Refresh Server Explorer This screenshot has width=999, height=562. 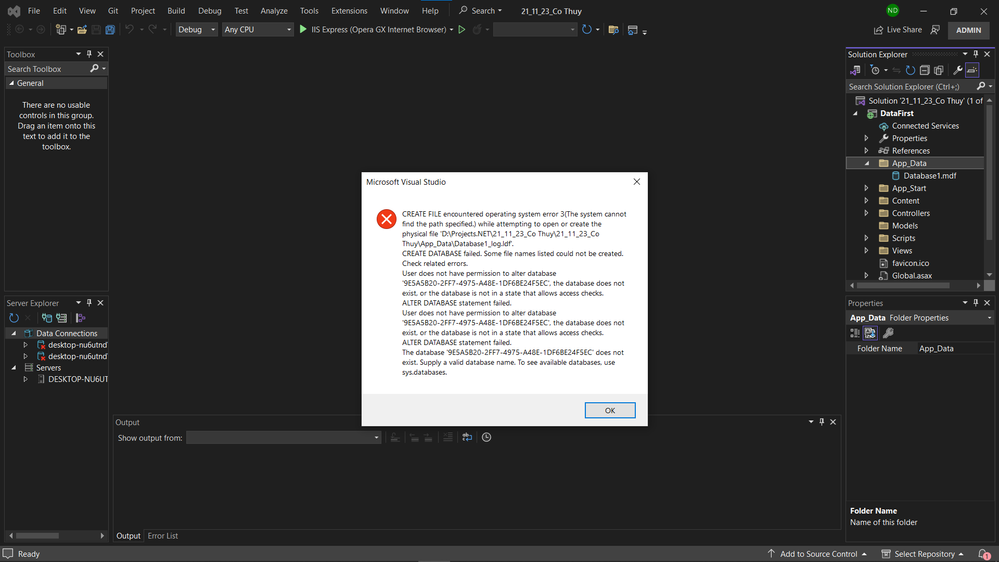[x=14, y=318]
